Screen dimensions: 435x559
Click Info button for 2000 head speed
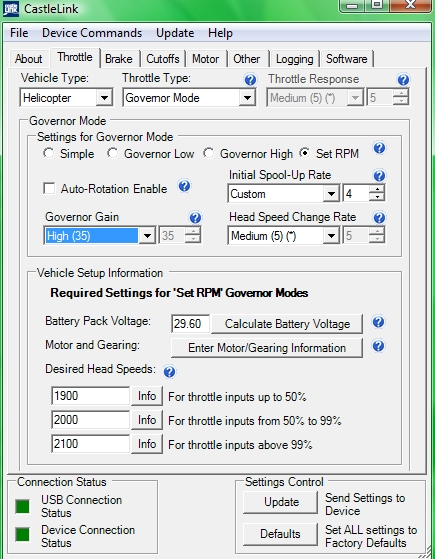[147, 420]
